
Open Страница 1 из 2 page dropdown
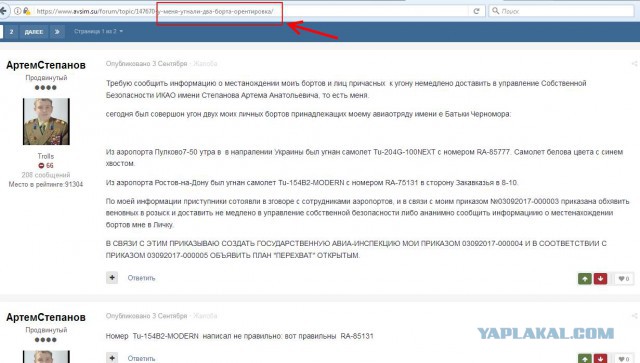(98, 31)
